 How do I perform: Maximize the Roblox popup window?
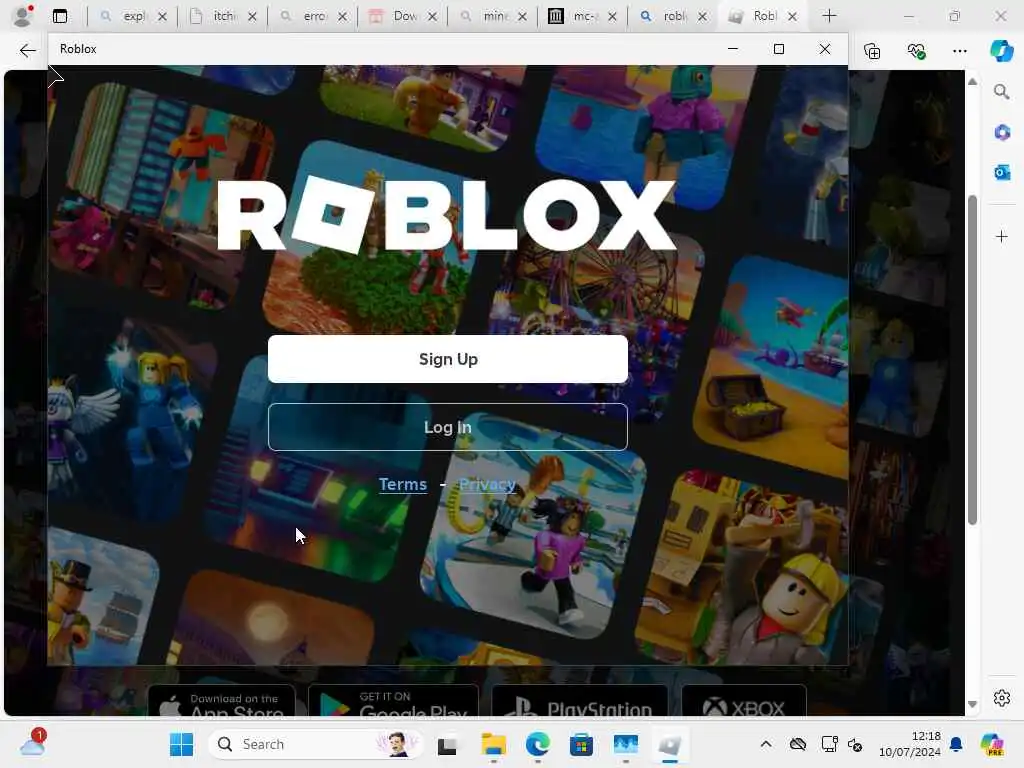pos(778,49)
